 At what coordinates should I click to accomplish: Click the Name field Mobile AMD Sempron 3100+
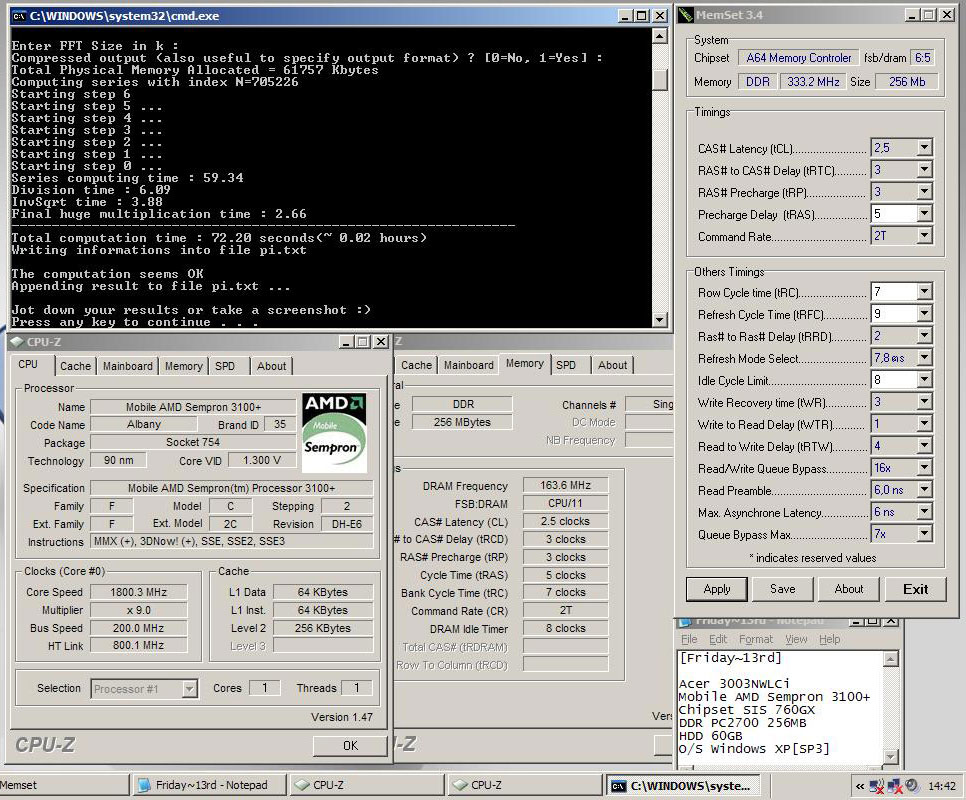tap(193, 407)
